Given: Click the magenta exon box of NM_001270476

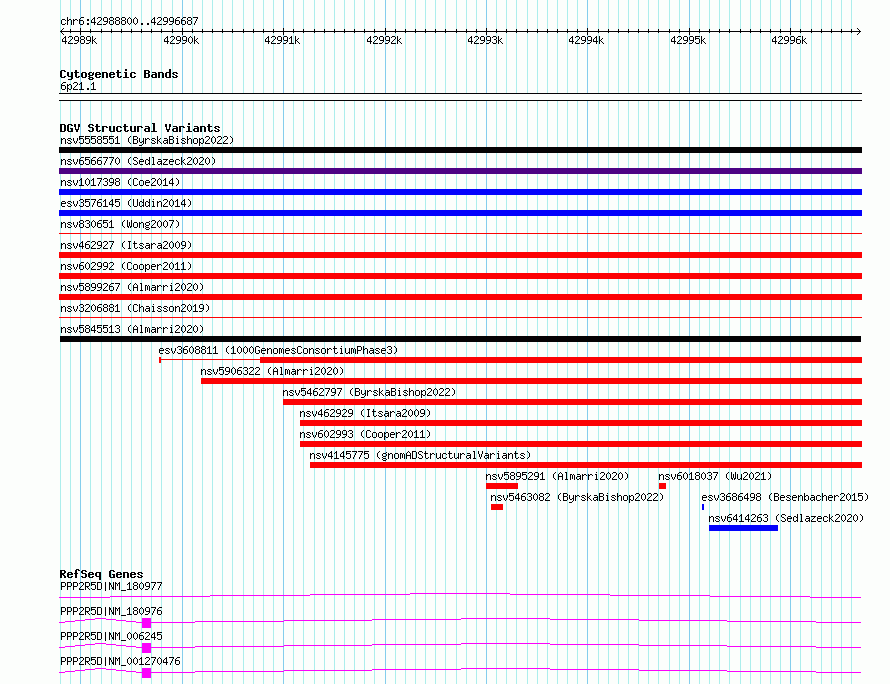Looking at the screenshot, I should [x=146, y=673].
